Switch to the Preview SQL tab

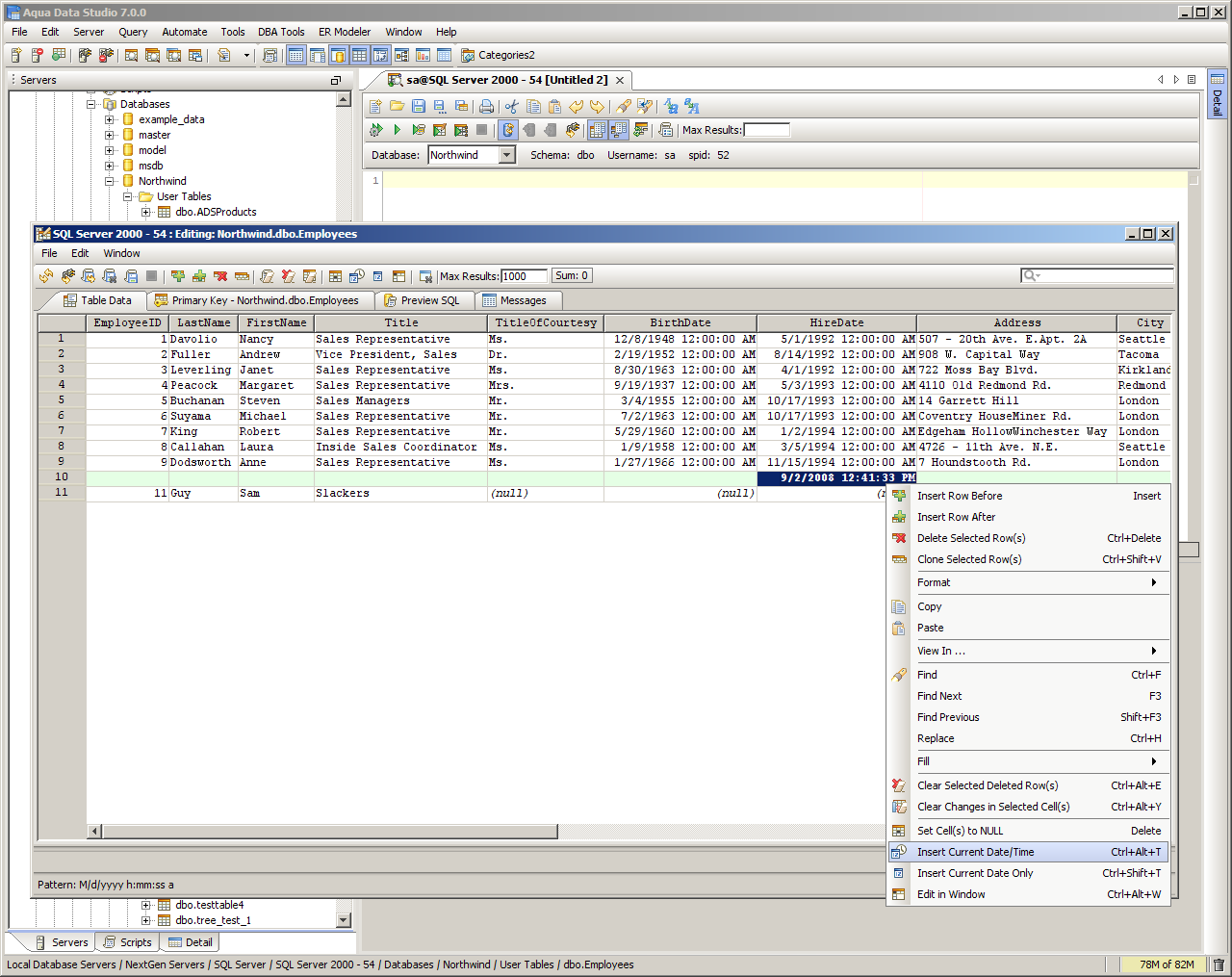423,300
